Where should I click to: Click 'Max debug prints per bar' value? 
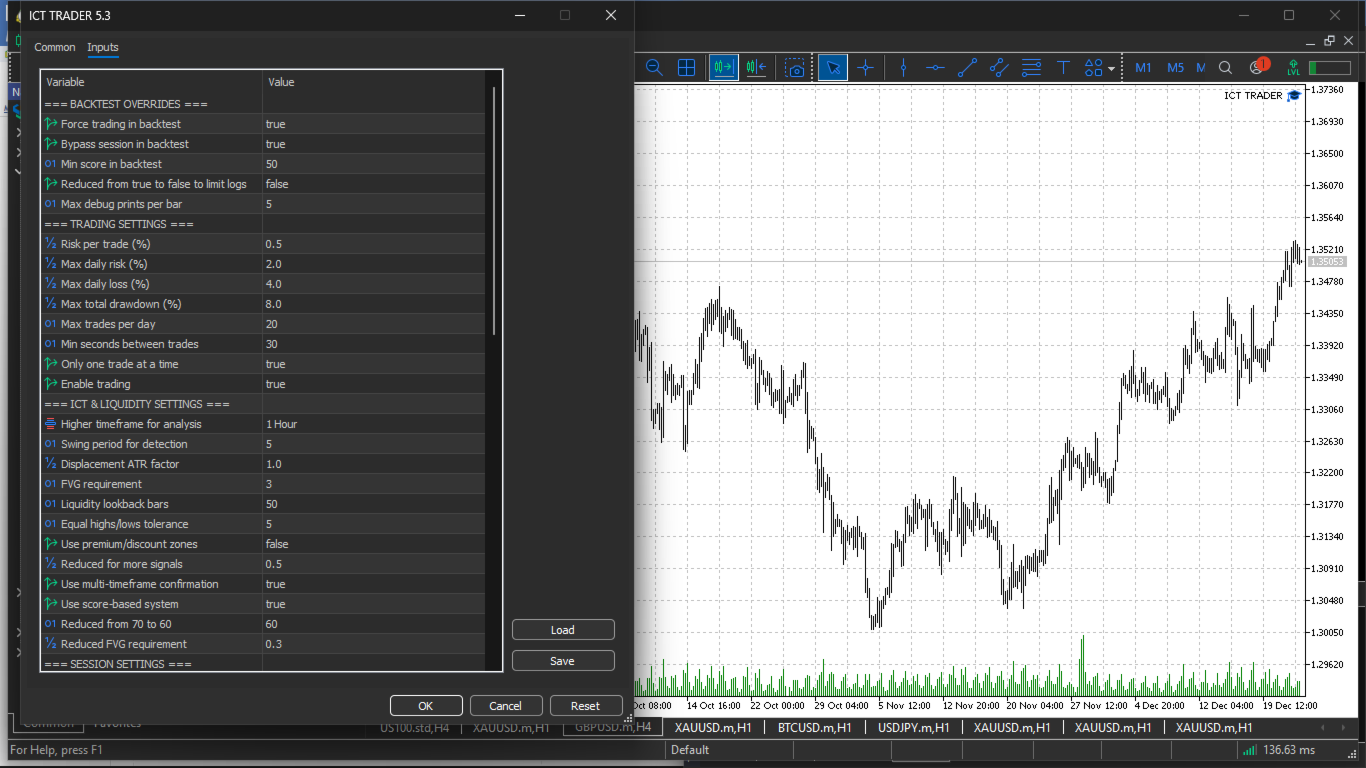pyautogui.click(x=374, y=204)
